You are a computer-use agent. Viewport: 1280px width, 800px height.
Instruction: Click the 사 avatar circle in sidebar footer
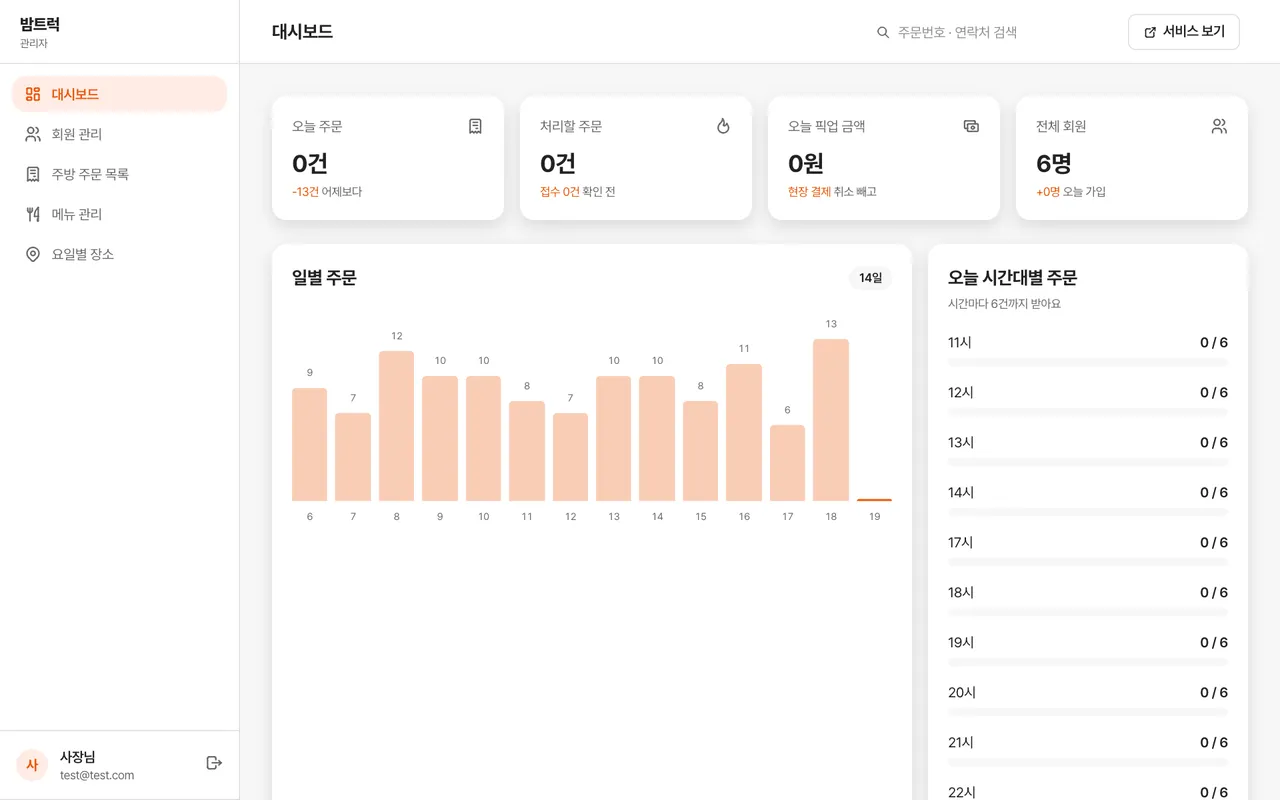tap(32, 765)
